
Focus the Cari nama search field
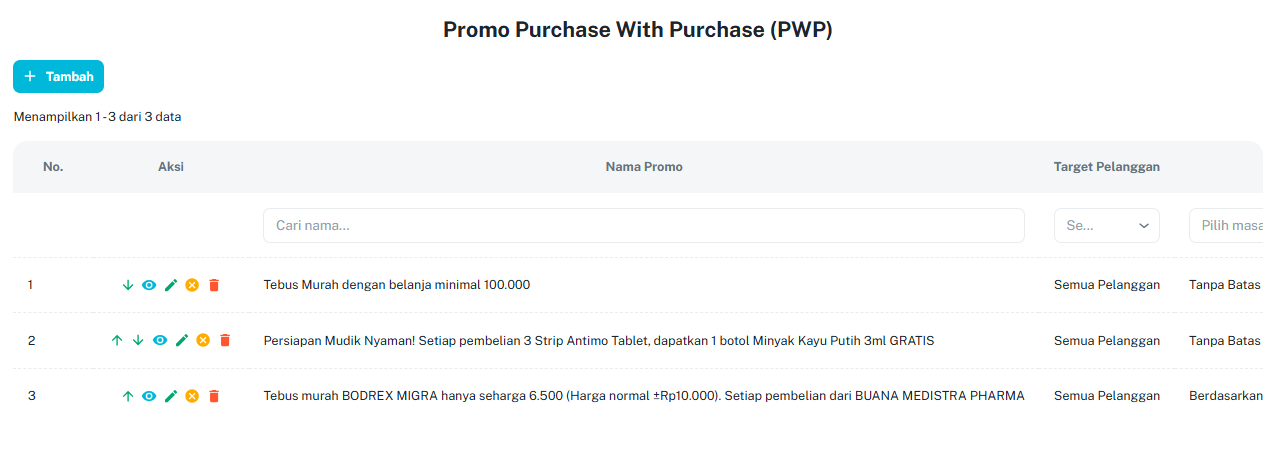pyautogui.click(x=643, y=226)
